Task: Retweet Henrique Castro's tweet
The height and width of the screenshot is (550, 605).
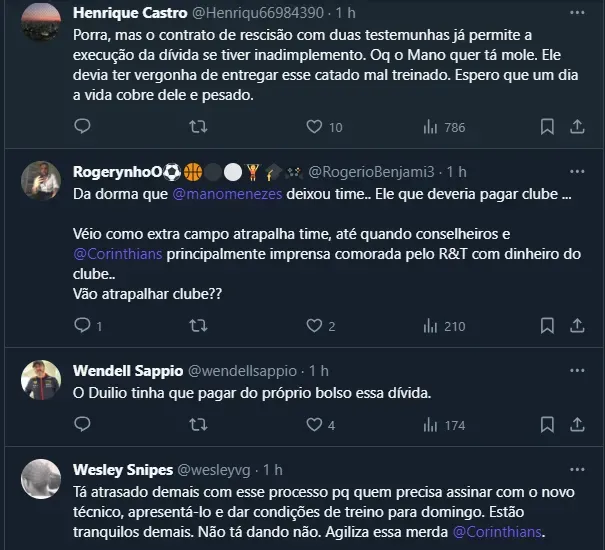Action: (199, 127)
